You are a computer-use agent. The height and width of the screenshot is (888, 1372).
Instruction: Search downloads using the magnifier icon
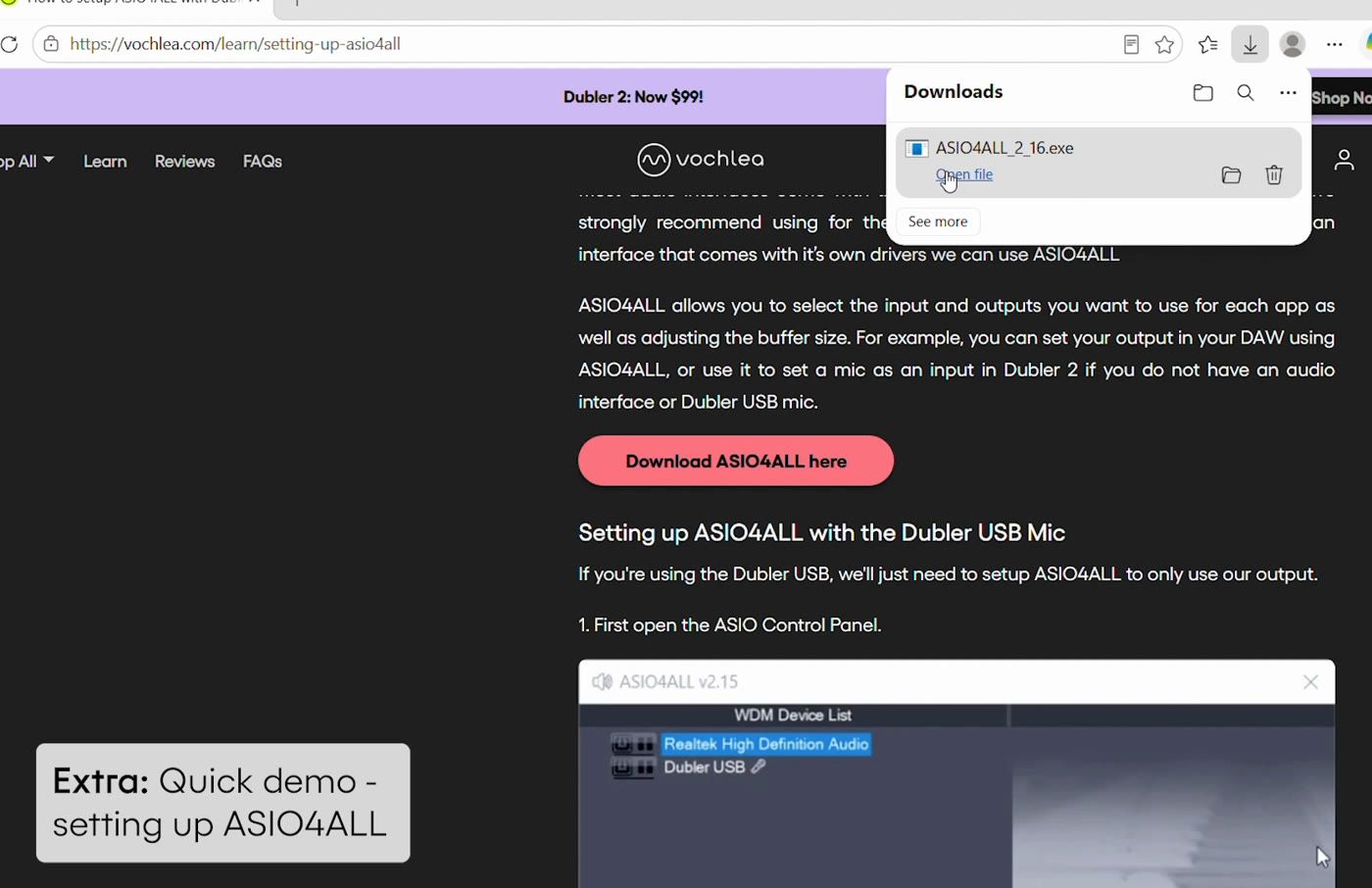(1246, 93)
